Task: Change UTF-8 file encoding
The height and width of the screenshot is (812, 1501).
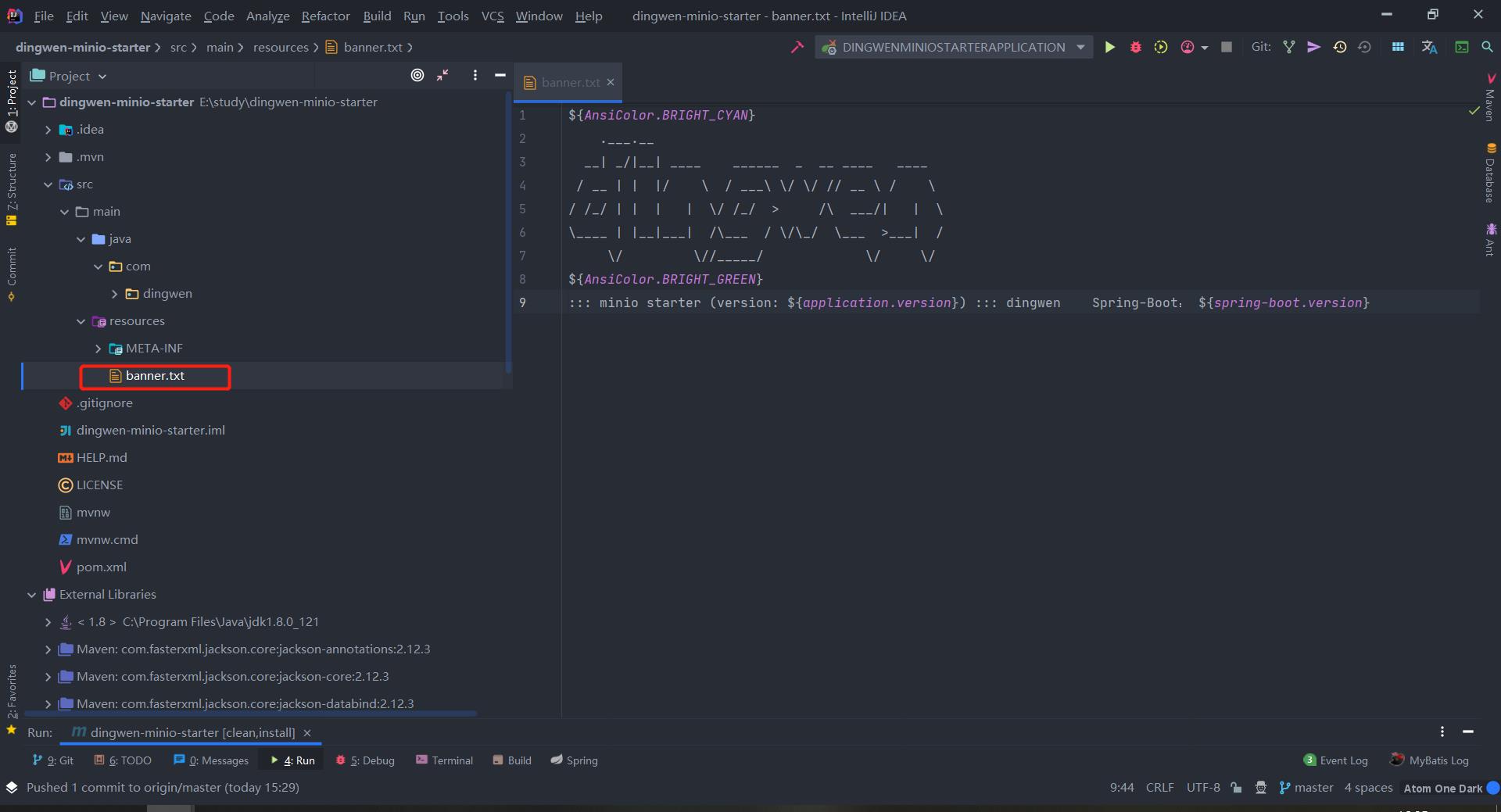Action: tap(1203, 788)
